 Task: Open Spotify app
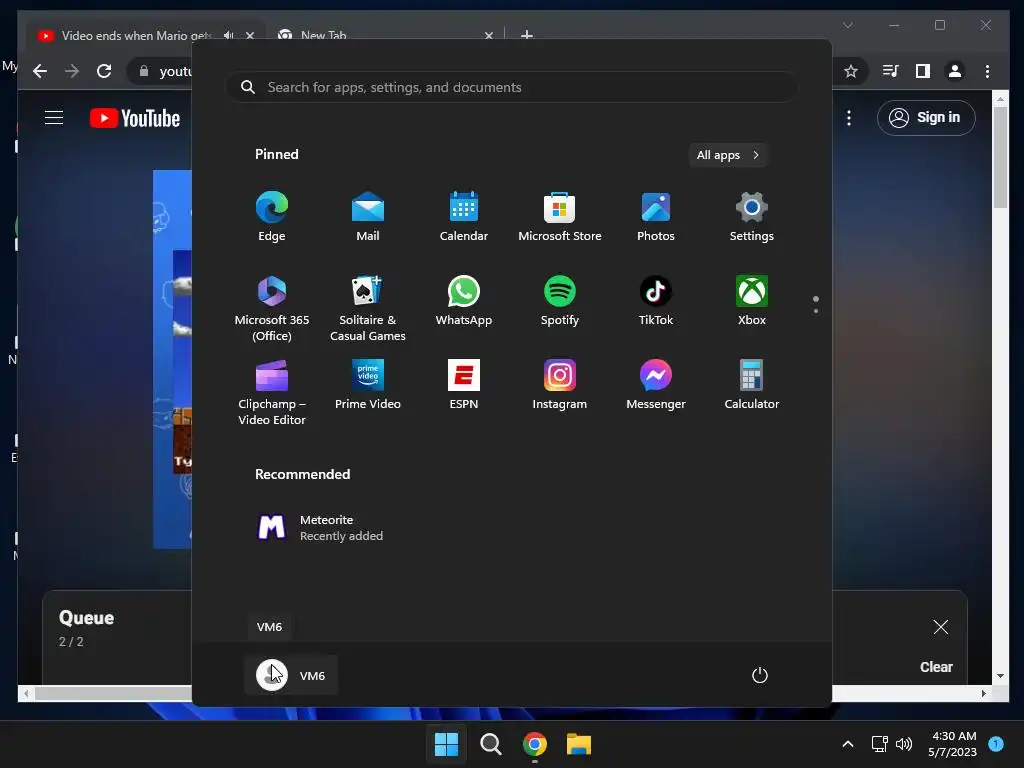click(560, 300)
